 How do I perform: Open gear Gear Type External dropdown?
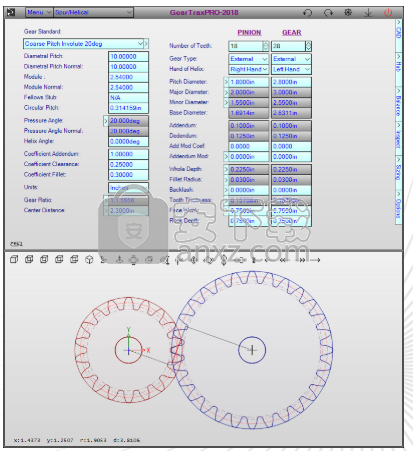tap(291, 59)
